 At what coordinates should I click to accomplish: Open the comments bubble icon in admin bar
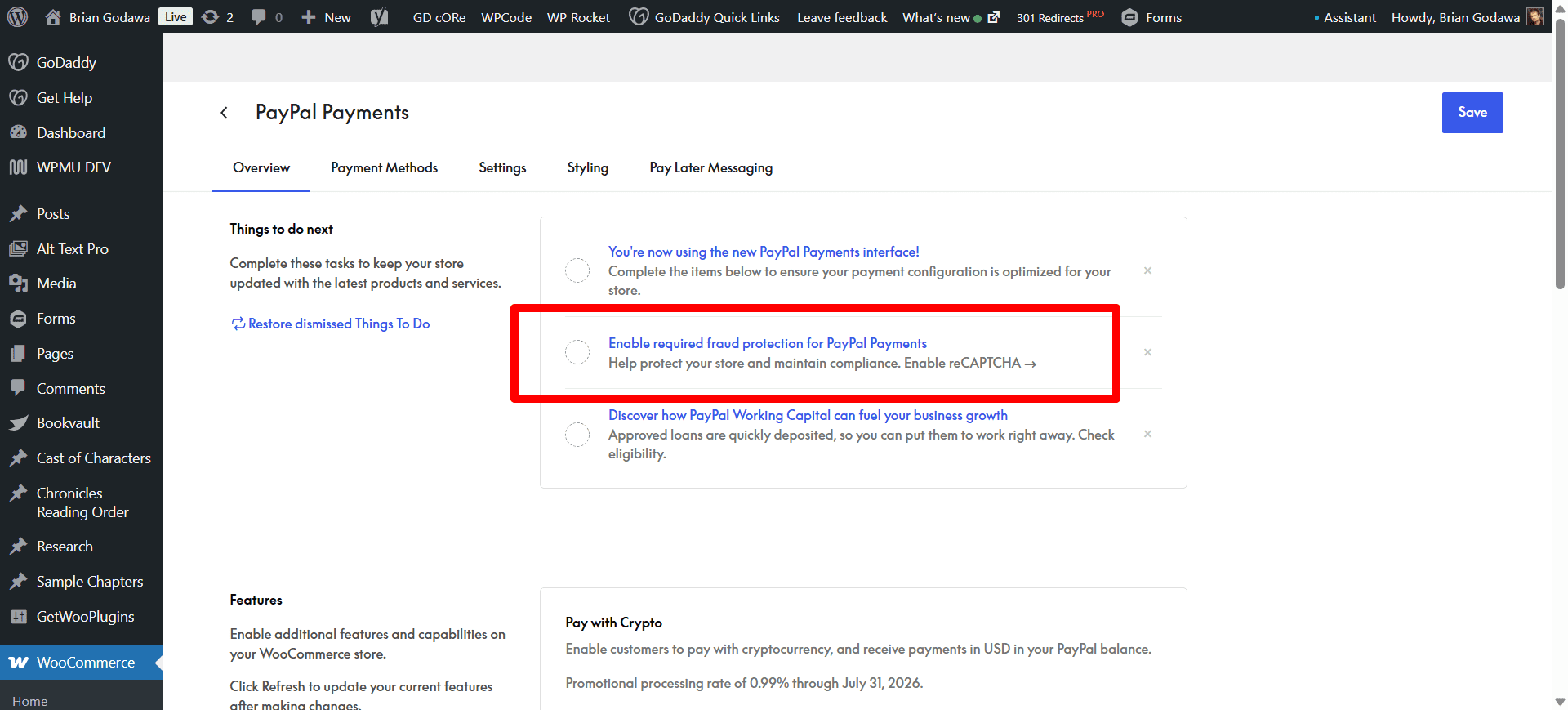tap(259, 17)
